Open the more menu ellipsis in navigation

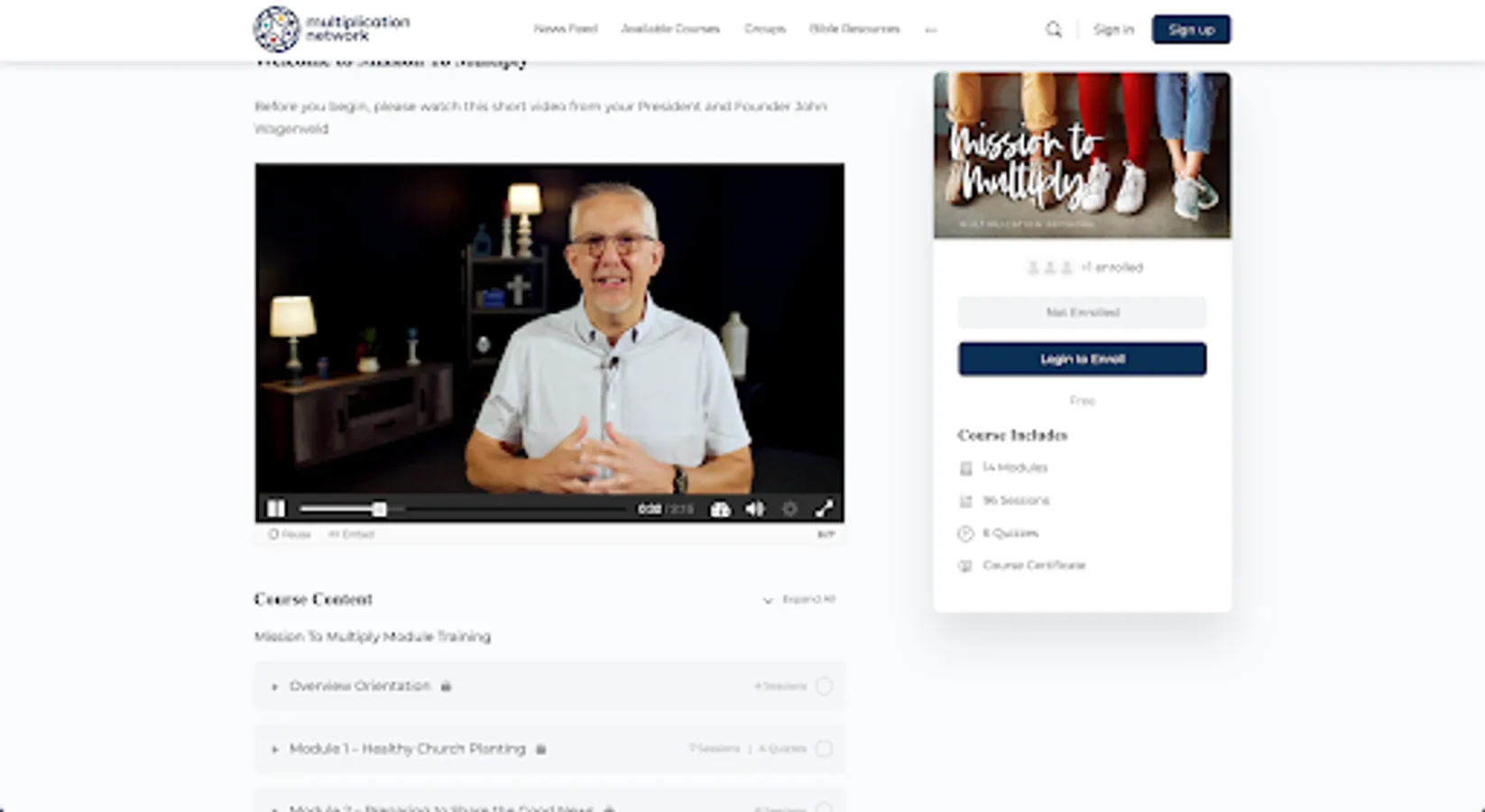(x=931, y=30)
